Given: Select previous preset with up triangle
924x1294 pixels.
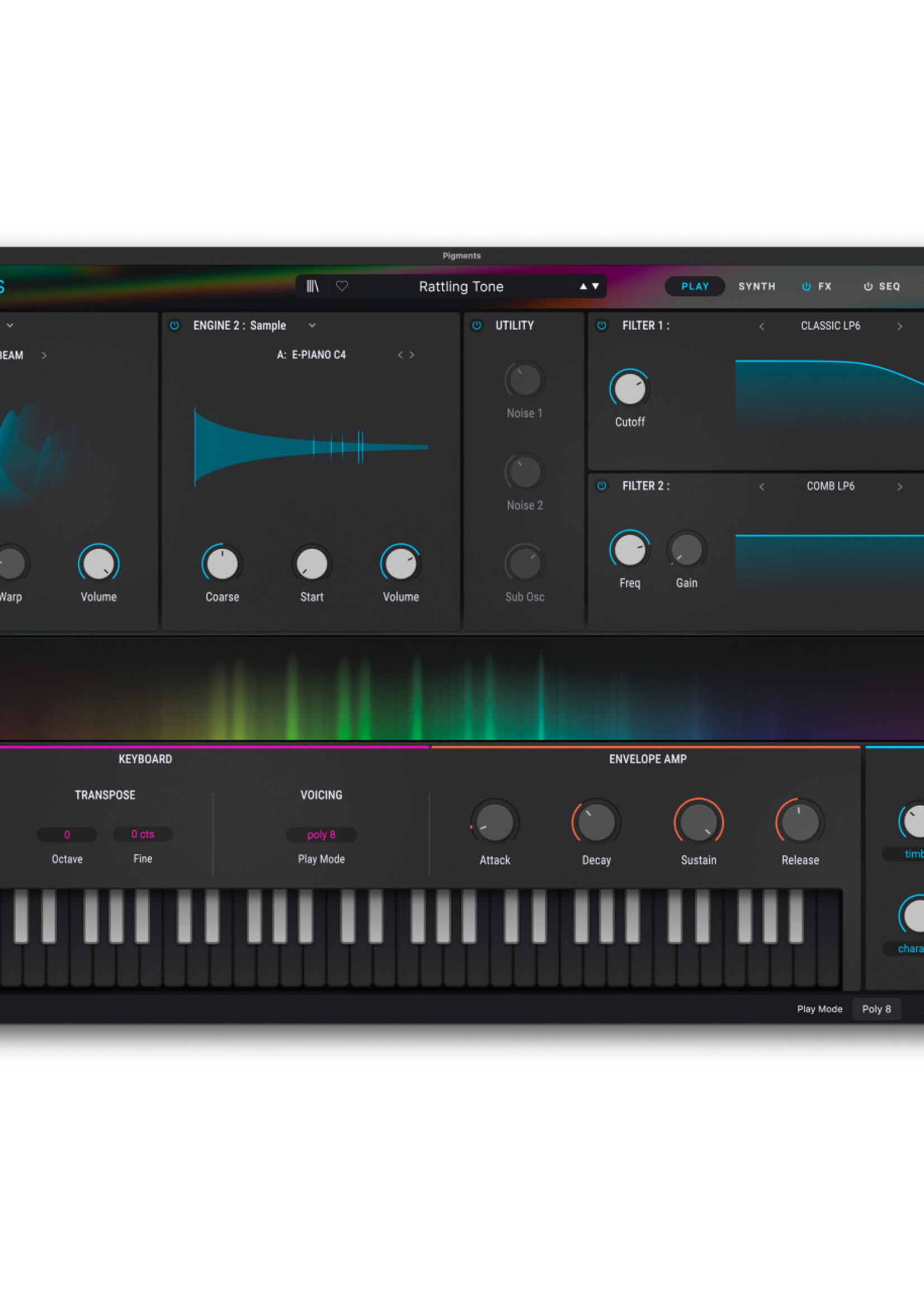Looking at the screenshot, I should (x=583, y=286).
